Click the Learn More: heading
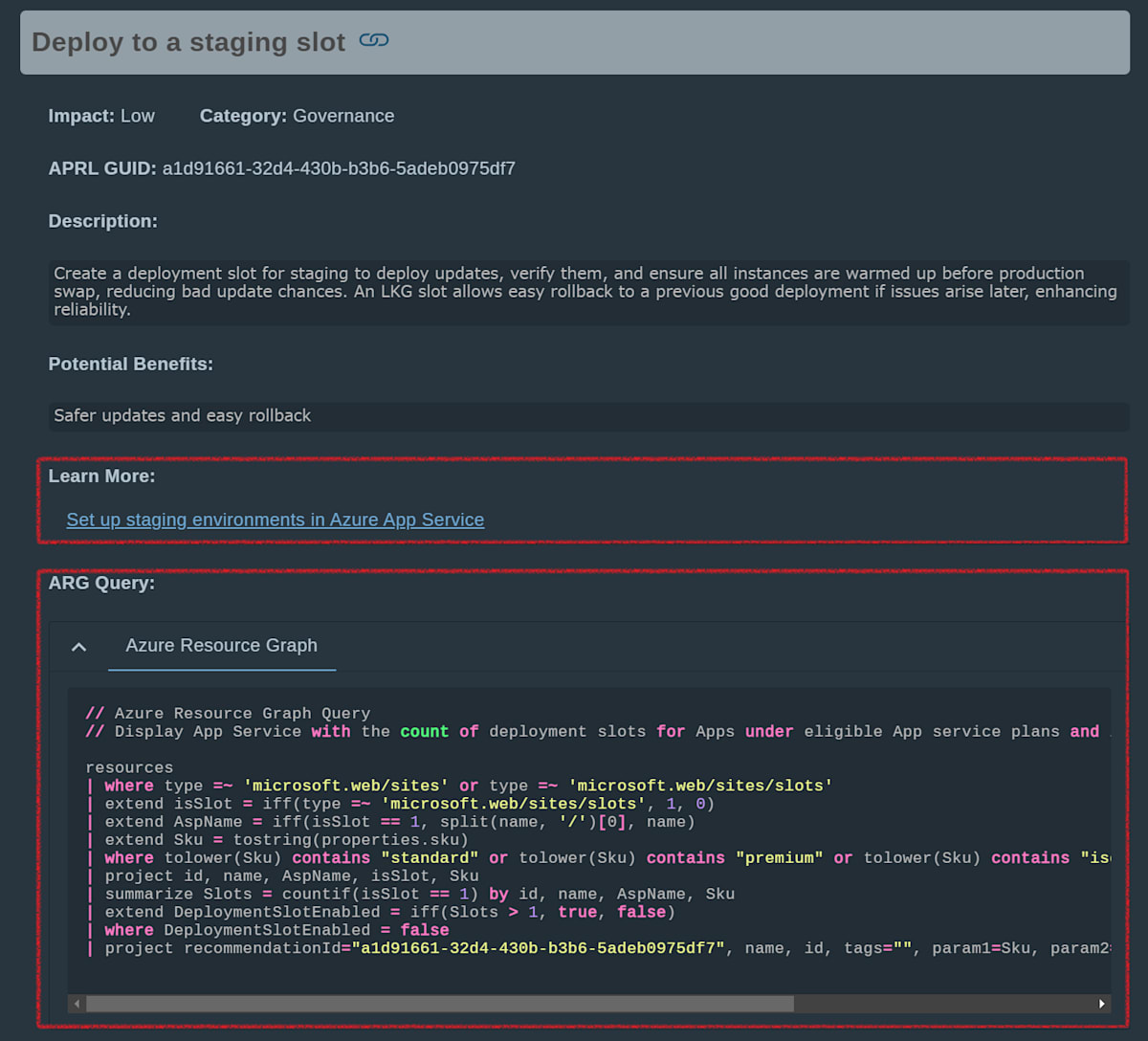This screenshot has width=1148, height=1041. [101, 476]
